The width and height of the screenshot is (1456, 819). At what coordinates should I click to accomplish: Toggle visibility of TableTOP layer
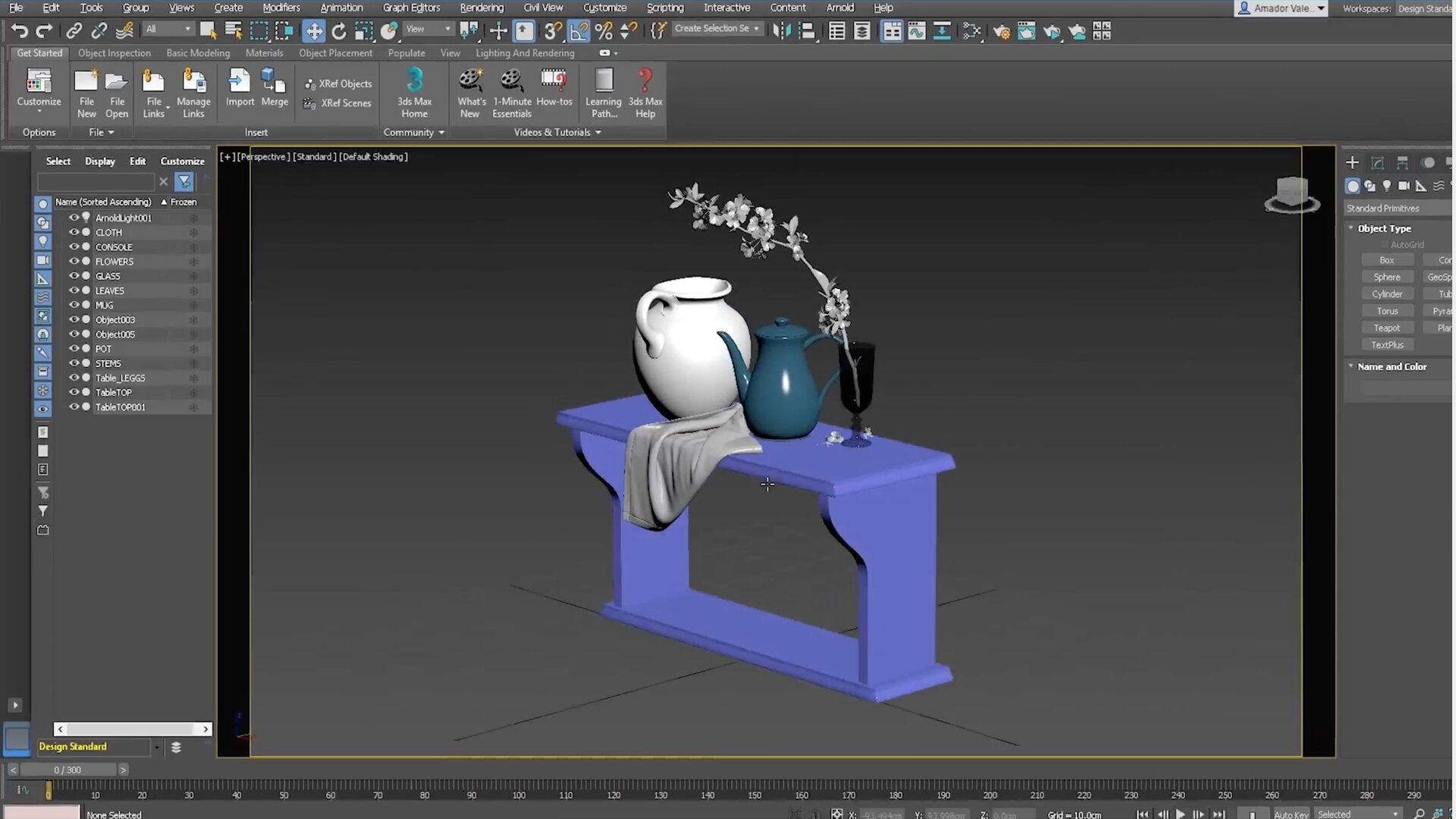(75, 392)
